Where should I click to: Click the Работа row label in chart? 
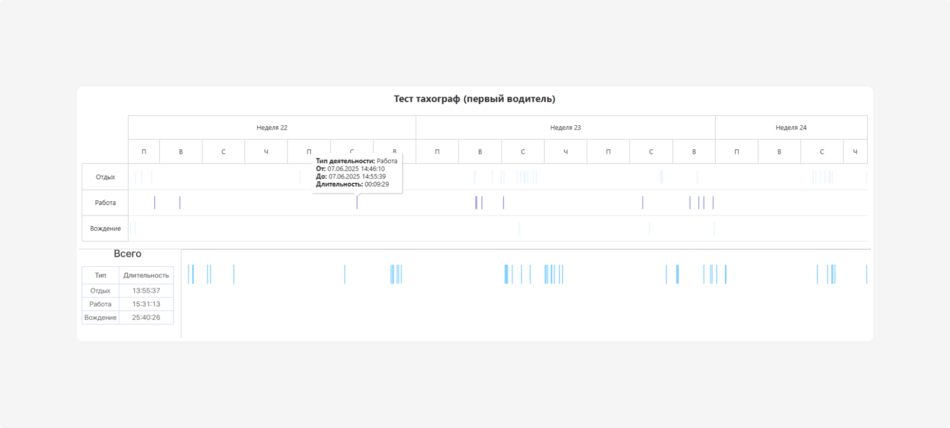[x=105, y=203]
